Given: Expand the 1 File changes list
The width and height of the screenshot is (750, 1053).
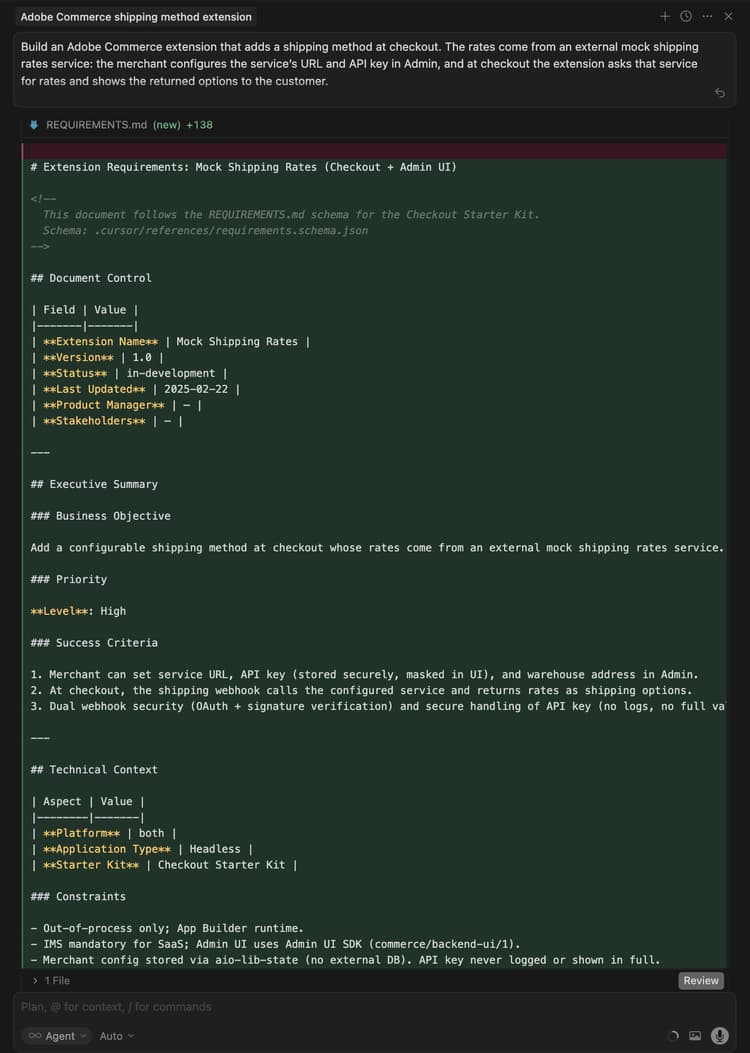Looking at the screenshot, I should pyautogui.click(x=52, y=980).
